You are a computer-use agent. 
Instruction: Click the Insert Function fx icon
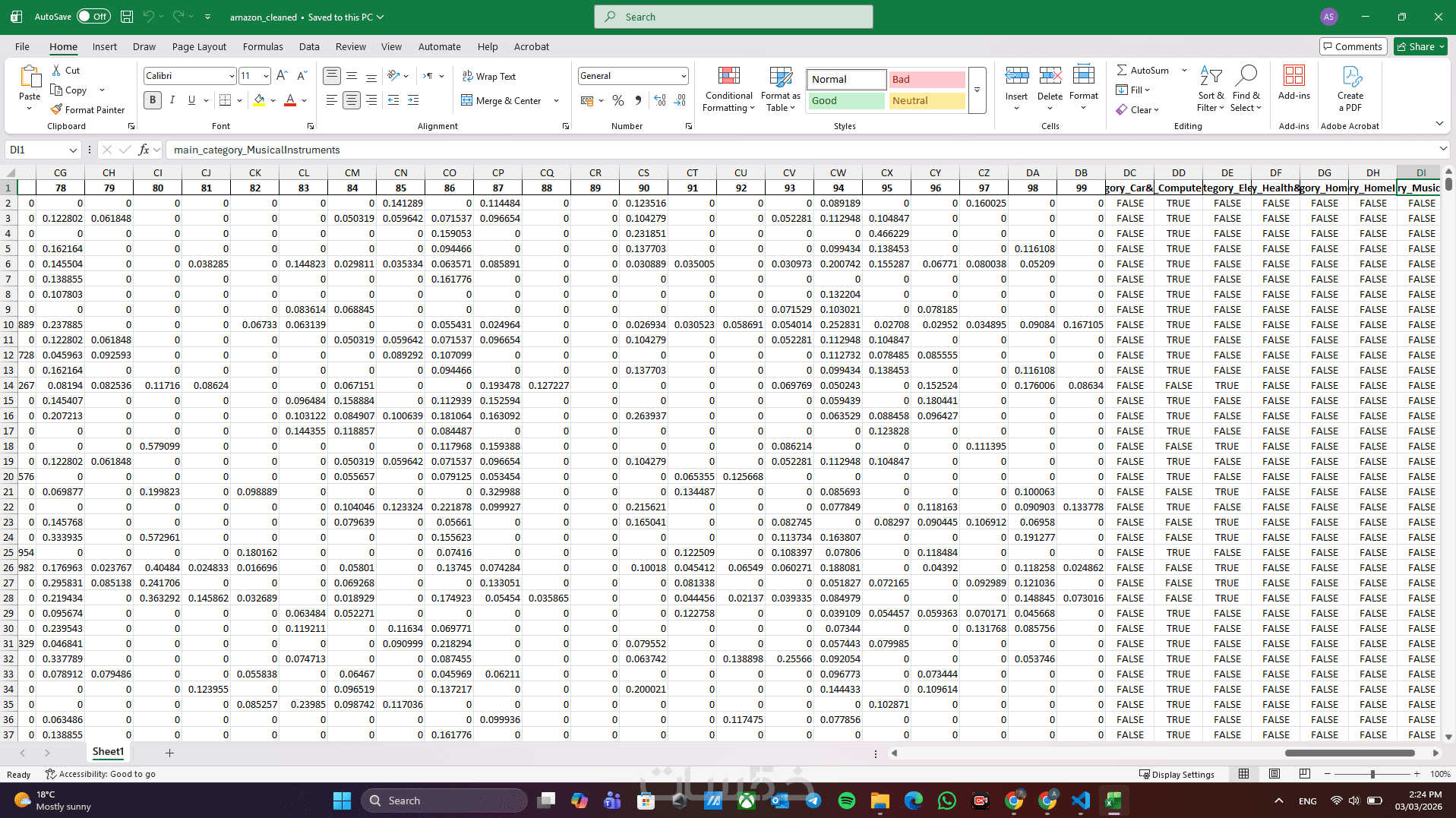(x=144, y=150)
